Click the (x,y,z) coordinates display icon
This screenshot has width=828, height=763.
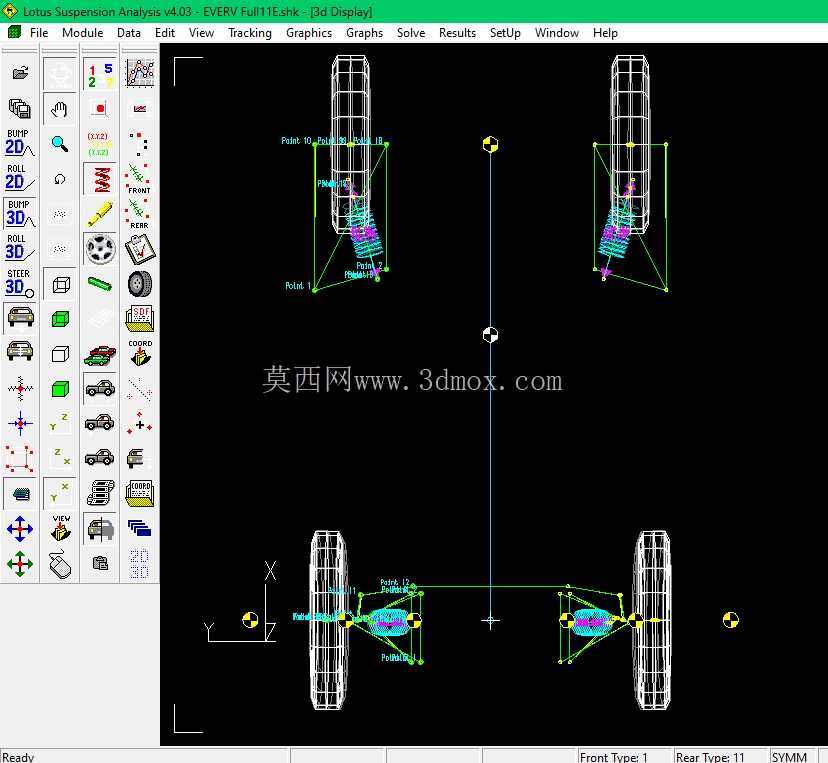(x=100, y=143)
